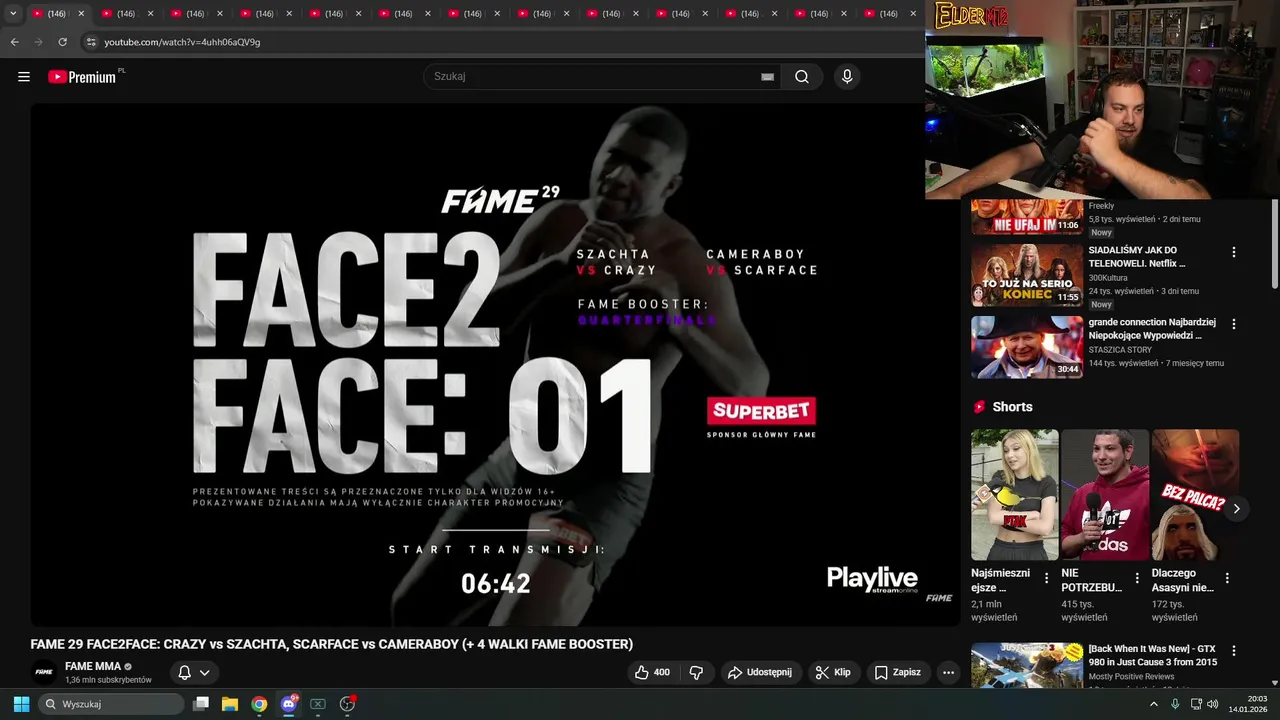Focus the browser address bar URL
This screenshot has height=720, width=1280.
click(x=182, y=42)
